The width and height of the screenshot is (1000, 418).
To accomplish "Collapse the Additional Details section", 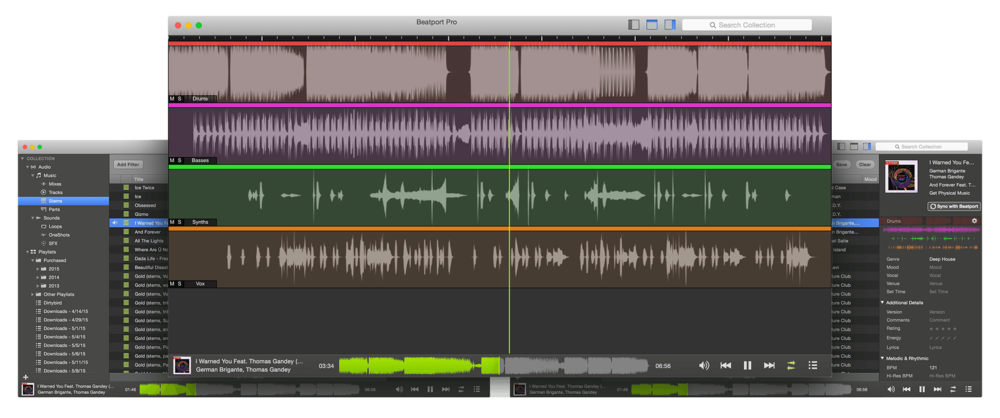I will 883,302.
